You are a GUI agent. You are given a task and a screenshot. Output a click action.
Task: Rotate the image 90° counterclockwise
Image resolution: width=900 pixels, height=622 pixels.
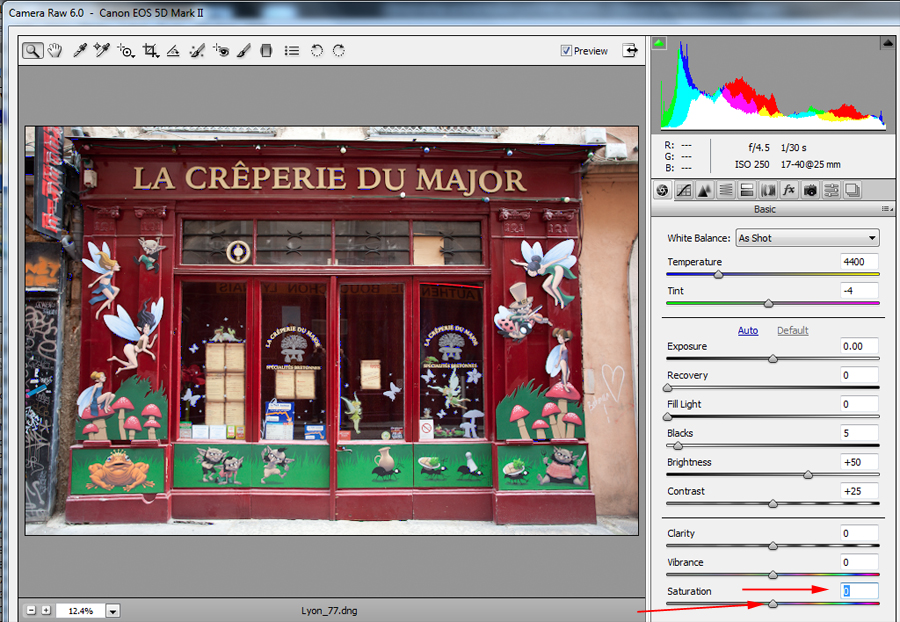point(316,50)
